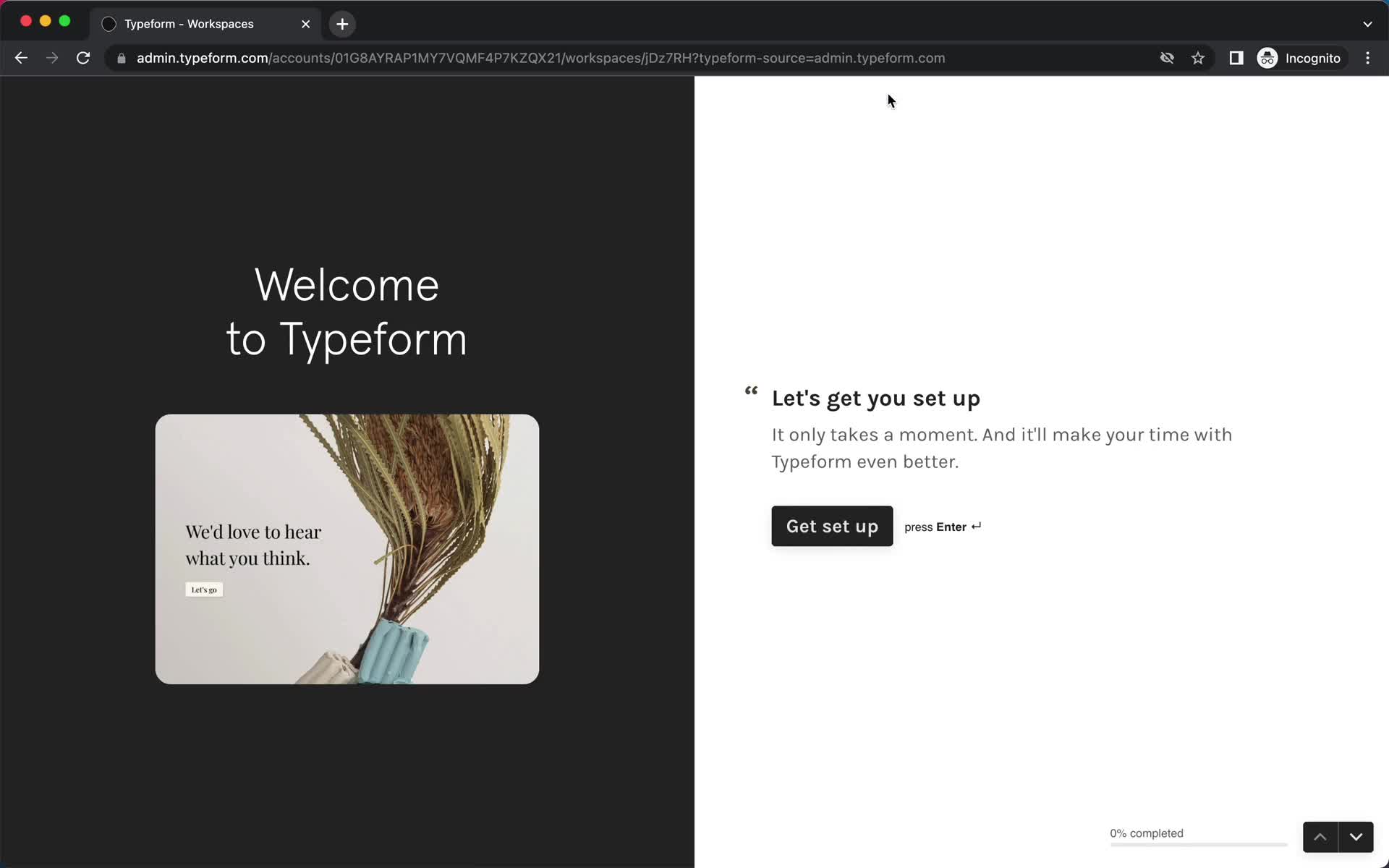This screenshot has height=868, width=1389.
Task: Click the tracking protection icon
Action: click(1166, 58)
